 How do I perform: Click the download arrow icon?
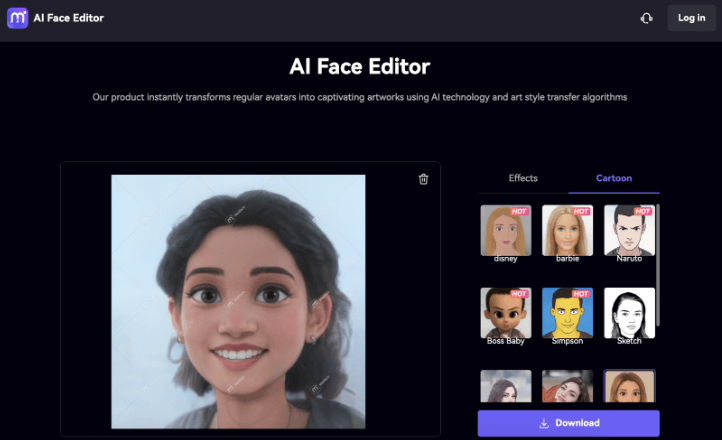click(544, 423)
